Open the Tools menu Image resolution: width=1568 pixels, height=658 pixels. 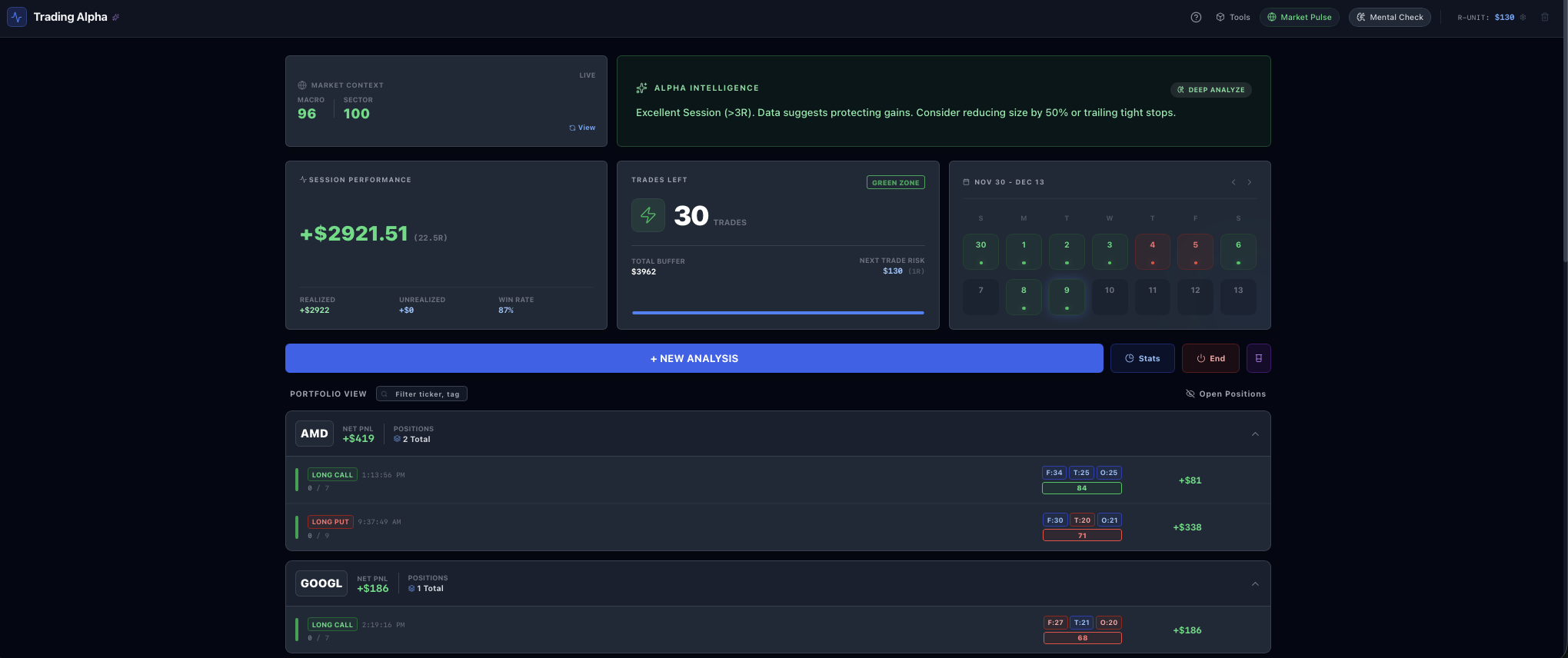(1233, 17)
